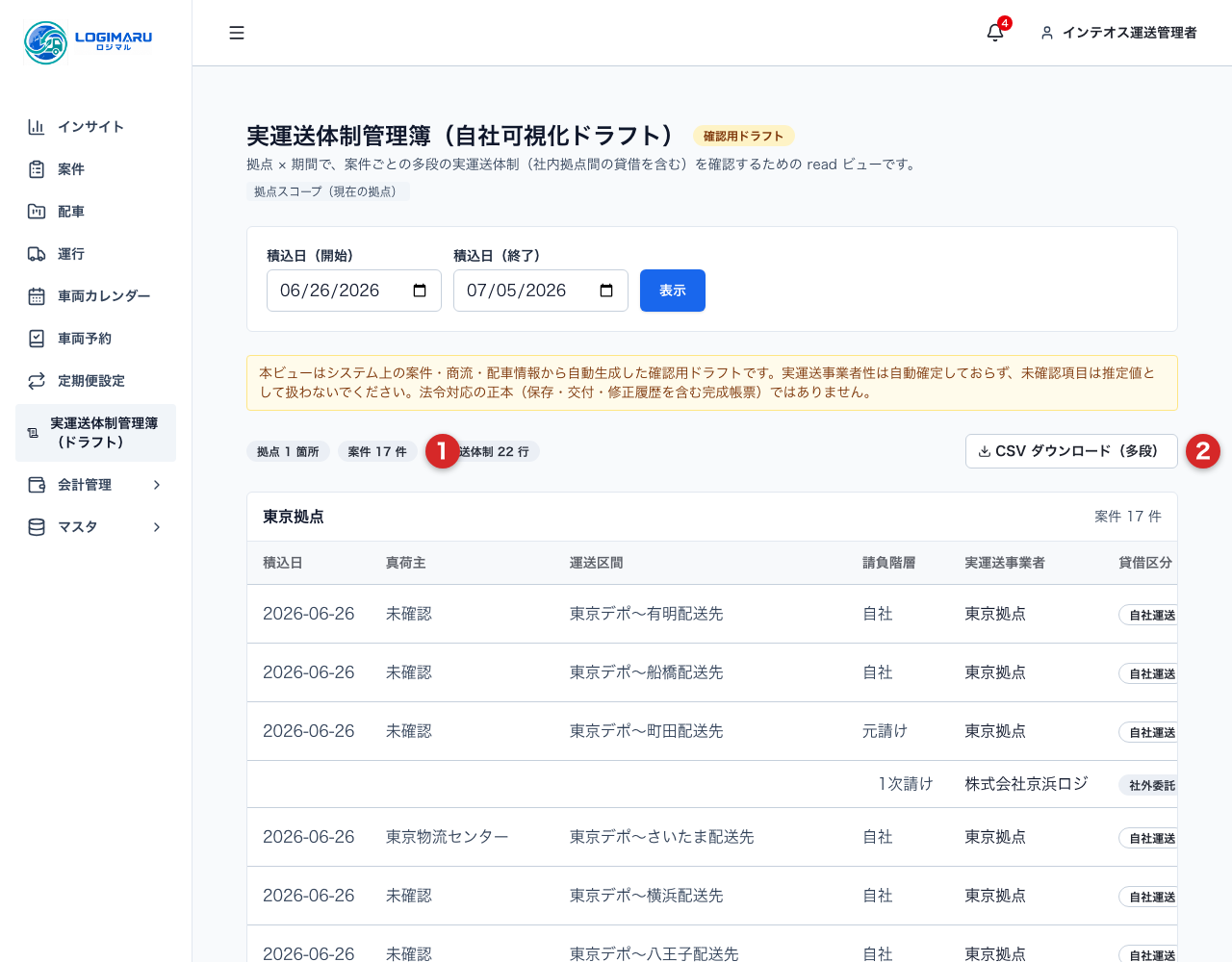Select 東京デポ〜船橋配送先 route cell
Screen dimensions: 1232x962
(647, 672)
